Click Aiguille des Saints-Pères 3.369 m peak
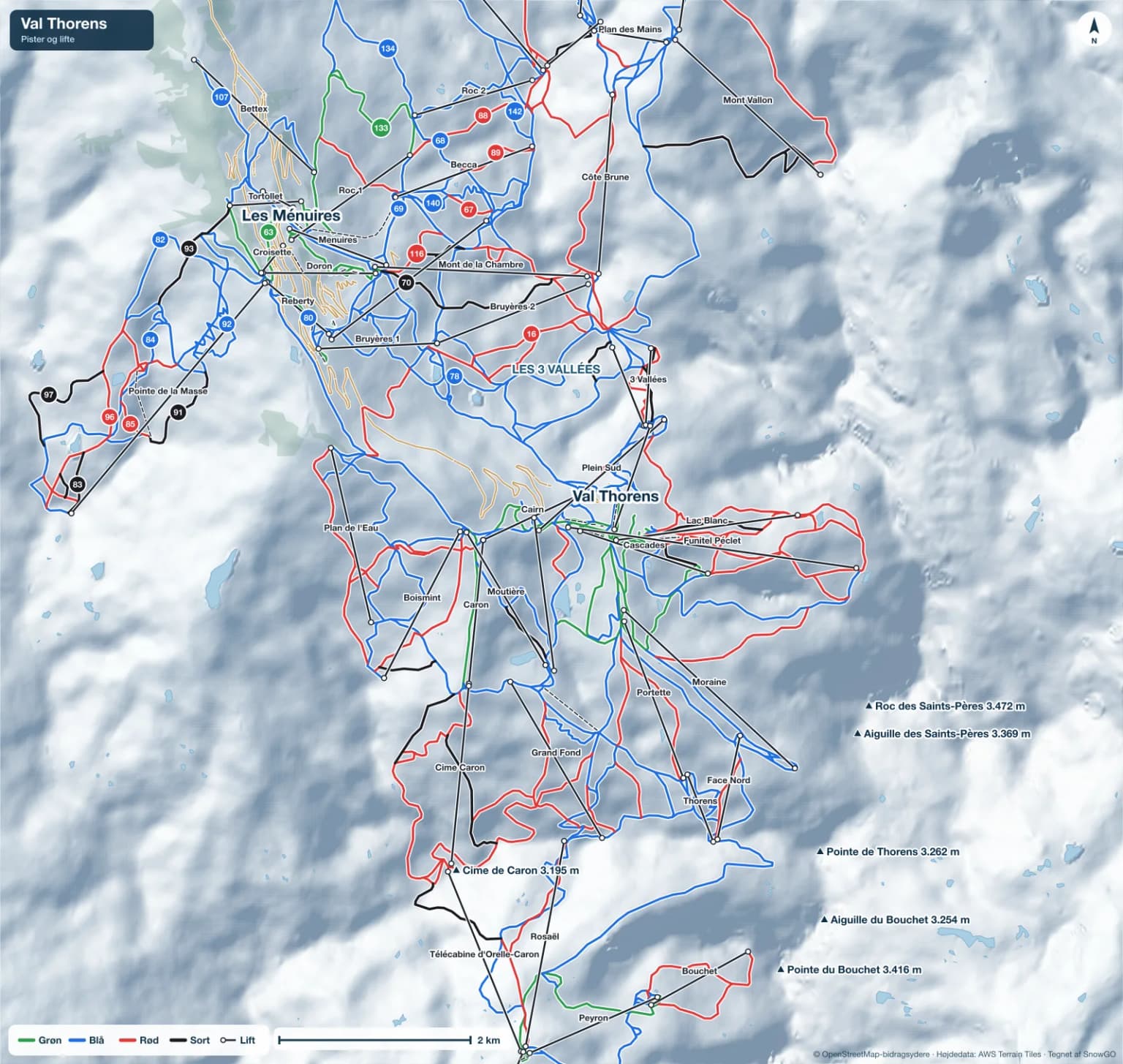The image size is (1123, 1064). pyautogui.click(x=942, y=733)
